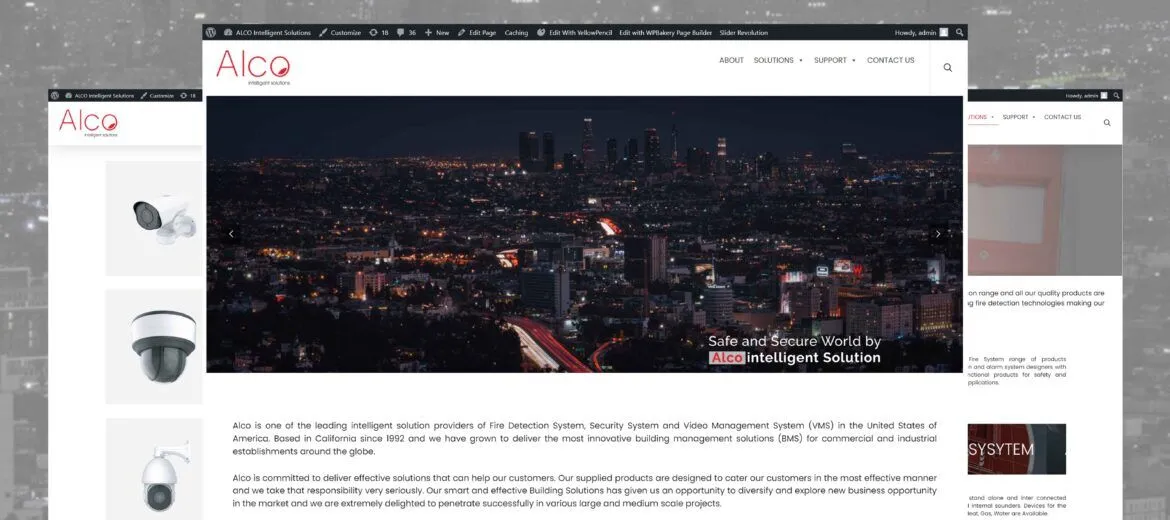Open the ABOUT menu item
The height and width of the screenshot is (520, 1170).
731,60
